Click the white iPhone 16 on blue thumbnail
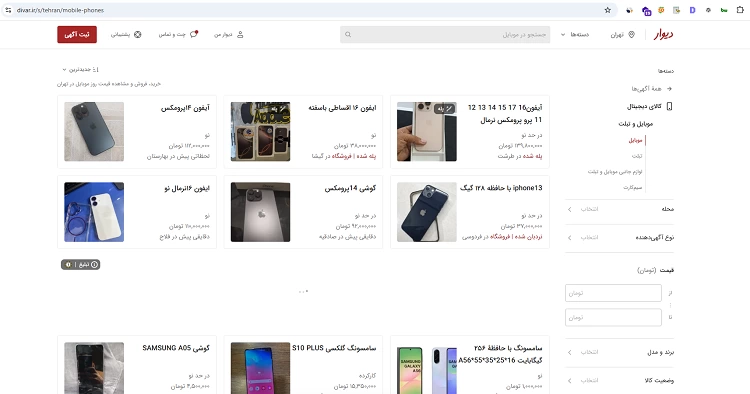The image size is (750, 394). pyautogui.click(x=94, y=212)
